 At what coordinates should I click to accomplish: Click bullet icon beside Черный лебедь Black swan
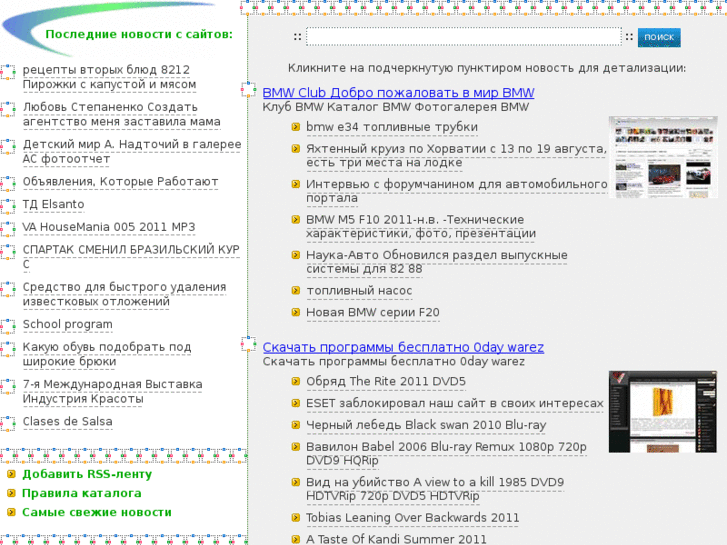pyautogui.click(x=296, y=425)
